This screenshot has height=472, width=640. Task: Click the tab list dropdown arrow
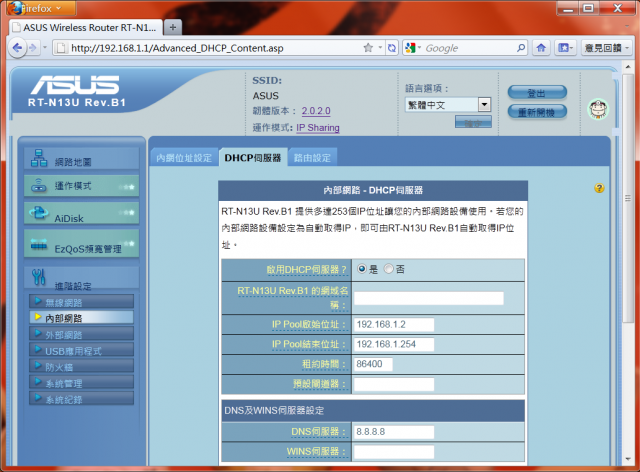[627, 26]
